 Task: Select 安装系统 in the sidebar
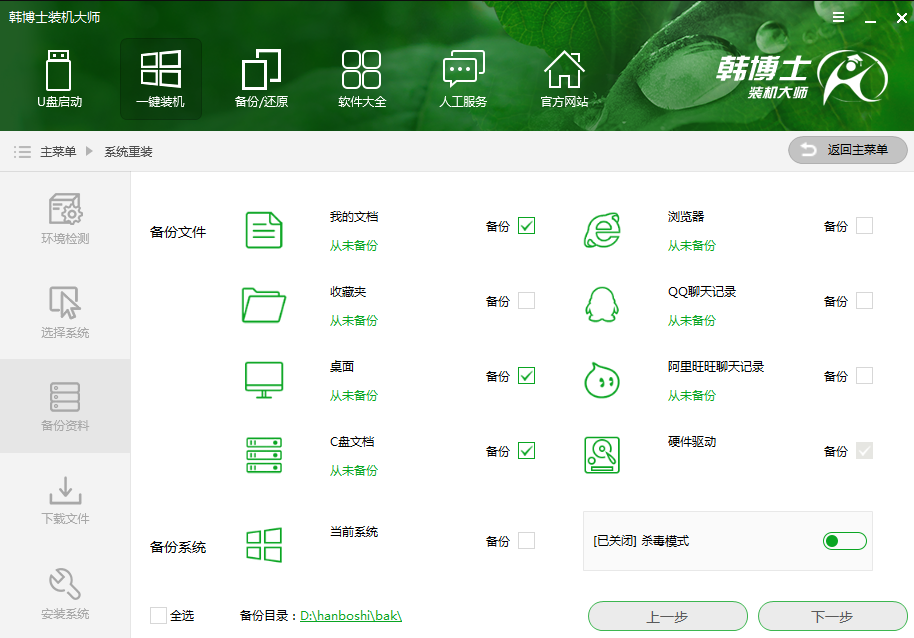(x=64, y=595)
